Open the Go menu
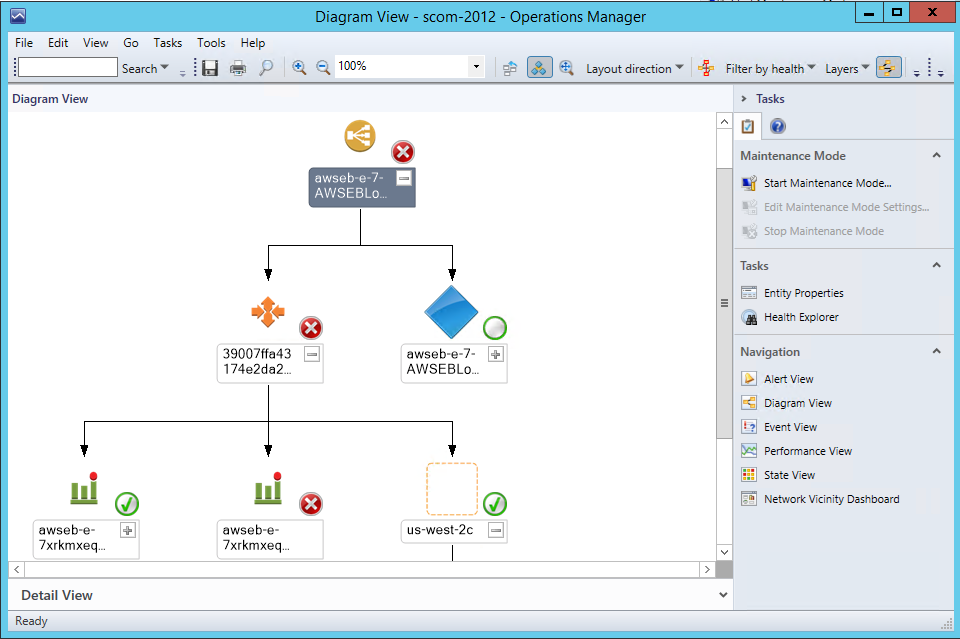960x639 pixels. pyautogui.click(x=131, y=43)
